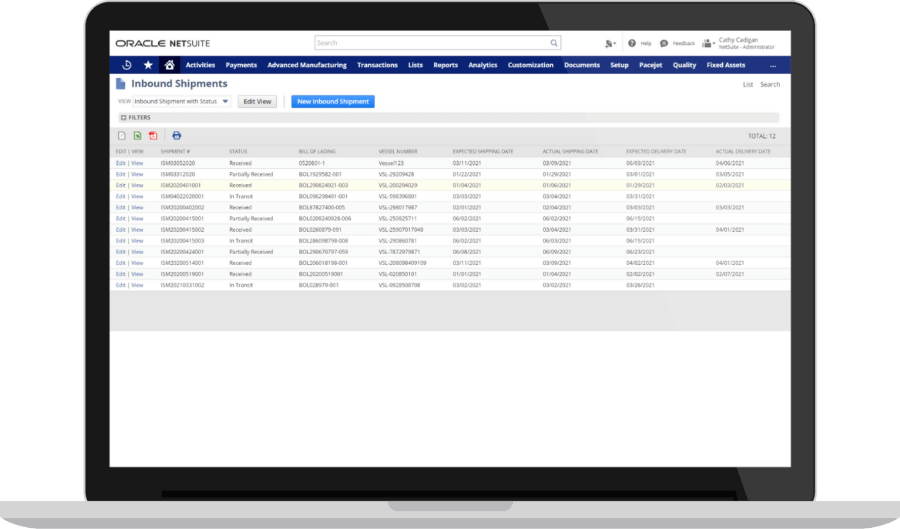Click the search magnifier icon
The width and height of the screenshot is (900, 529).
tap(554, 43)
